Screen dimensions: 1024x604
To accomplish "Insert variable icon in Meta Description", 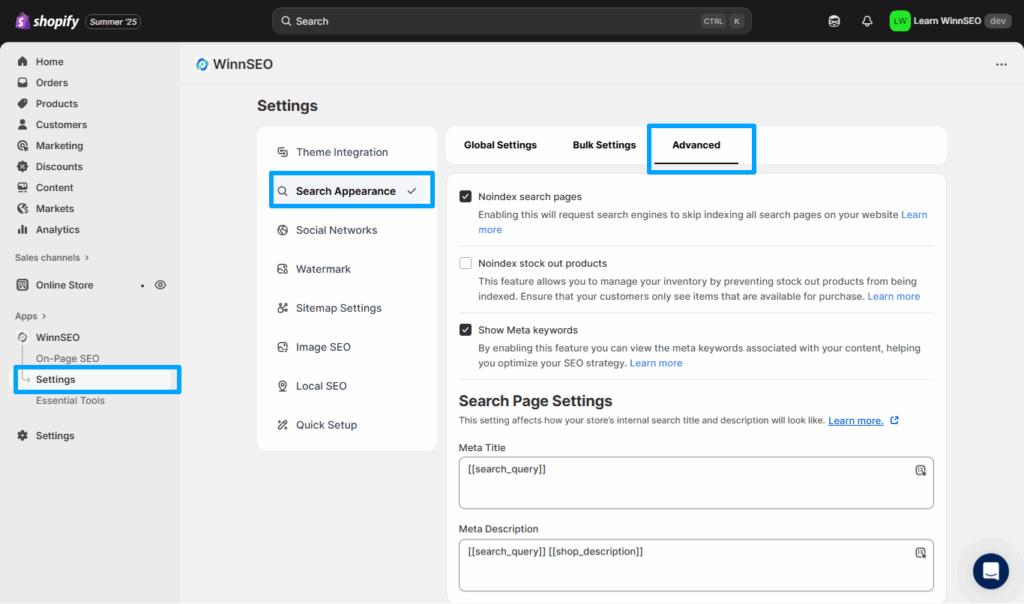I will click(x=920, y=553).
